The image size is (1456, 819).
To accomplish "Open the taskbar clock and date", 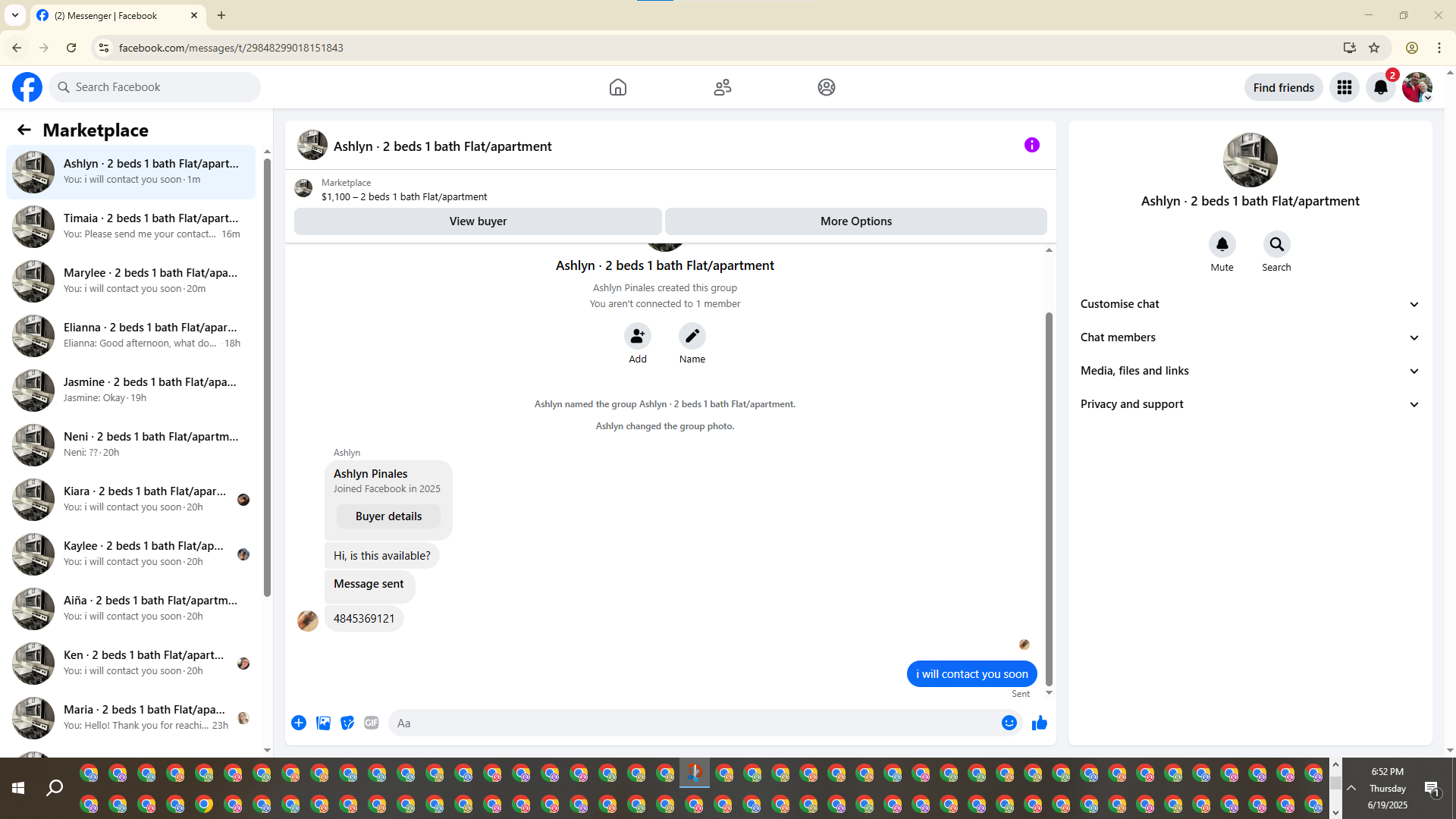I will (1388, 788).
